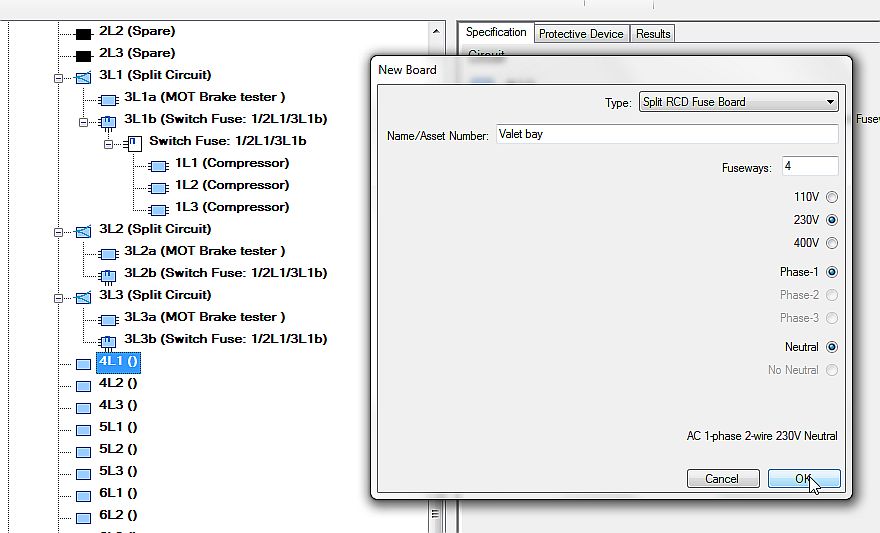Select the 4L3 () tree row
Screen dimensions: 880x533
tap(118, 405)
